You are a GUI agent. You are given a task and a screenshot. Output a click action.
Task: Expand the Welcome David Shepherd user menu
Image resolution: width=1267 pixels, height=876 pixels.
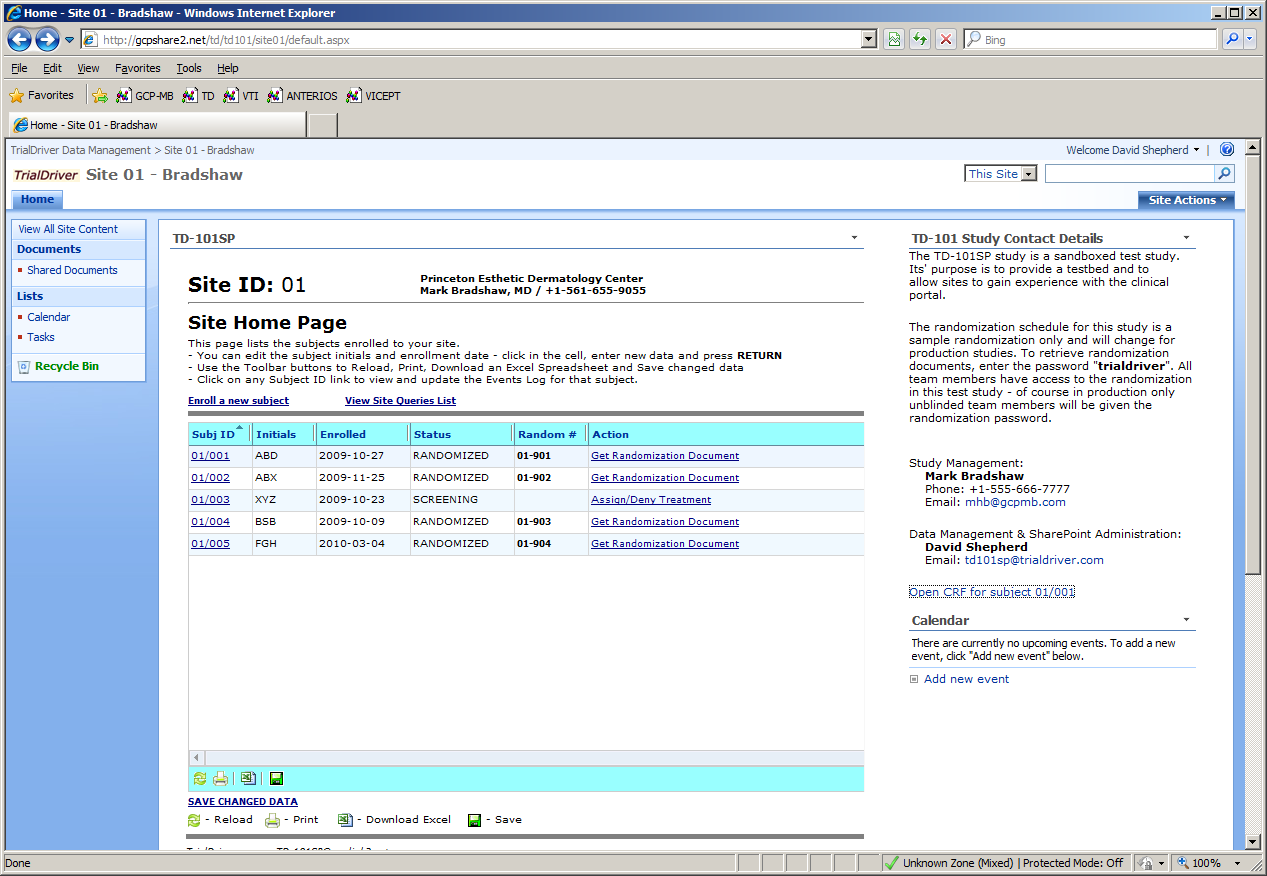tap(1132, 150)
